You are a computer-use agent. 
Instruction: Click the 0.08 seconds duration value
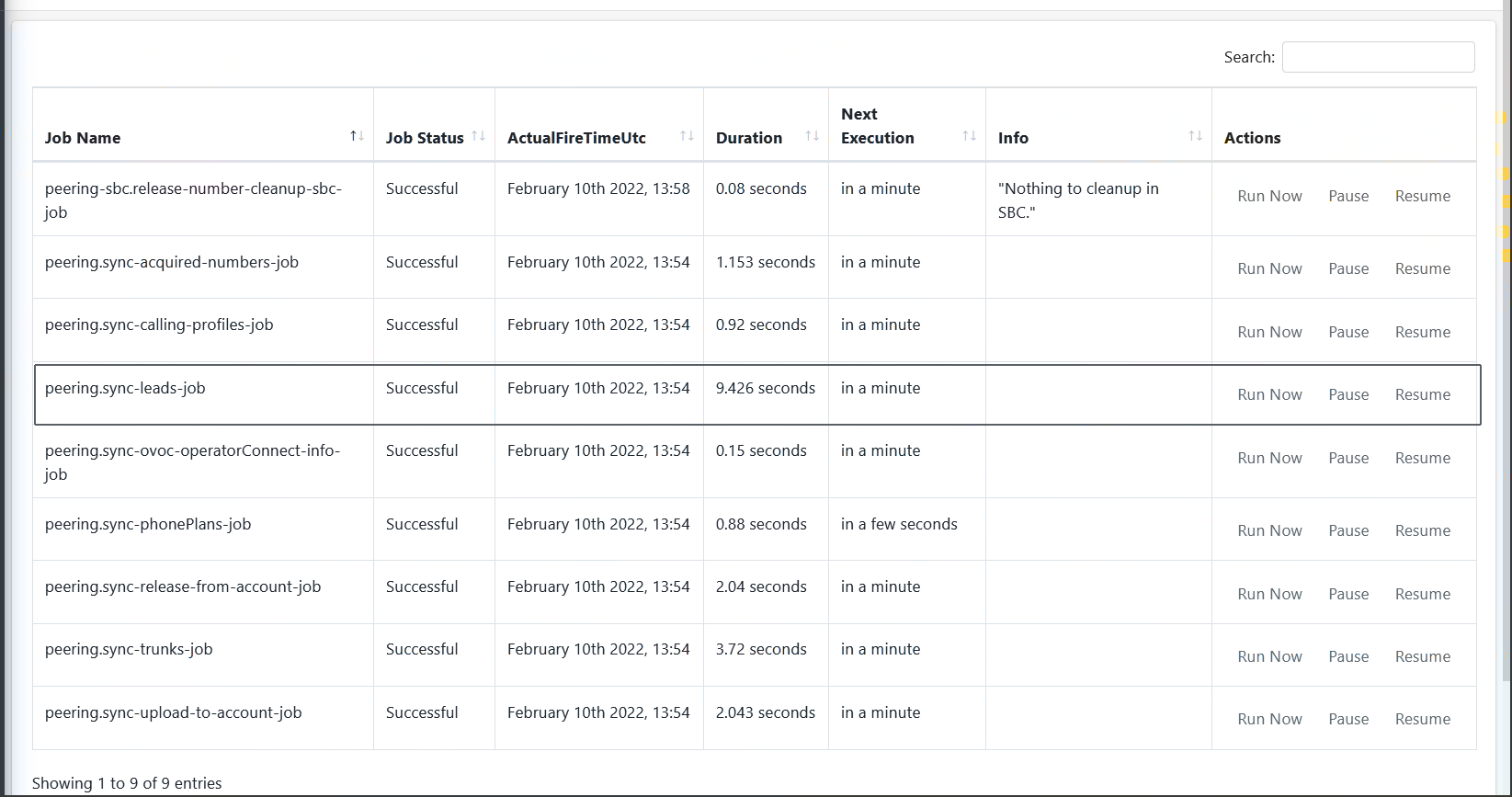pos(761,188)
